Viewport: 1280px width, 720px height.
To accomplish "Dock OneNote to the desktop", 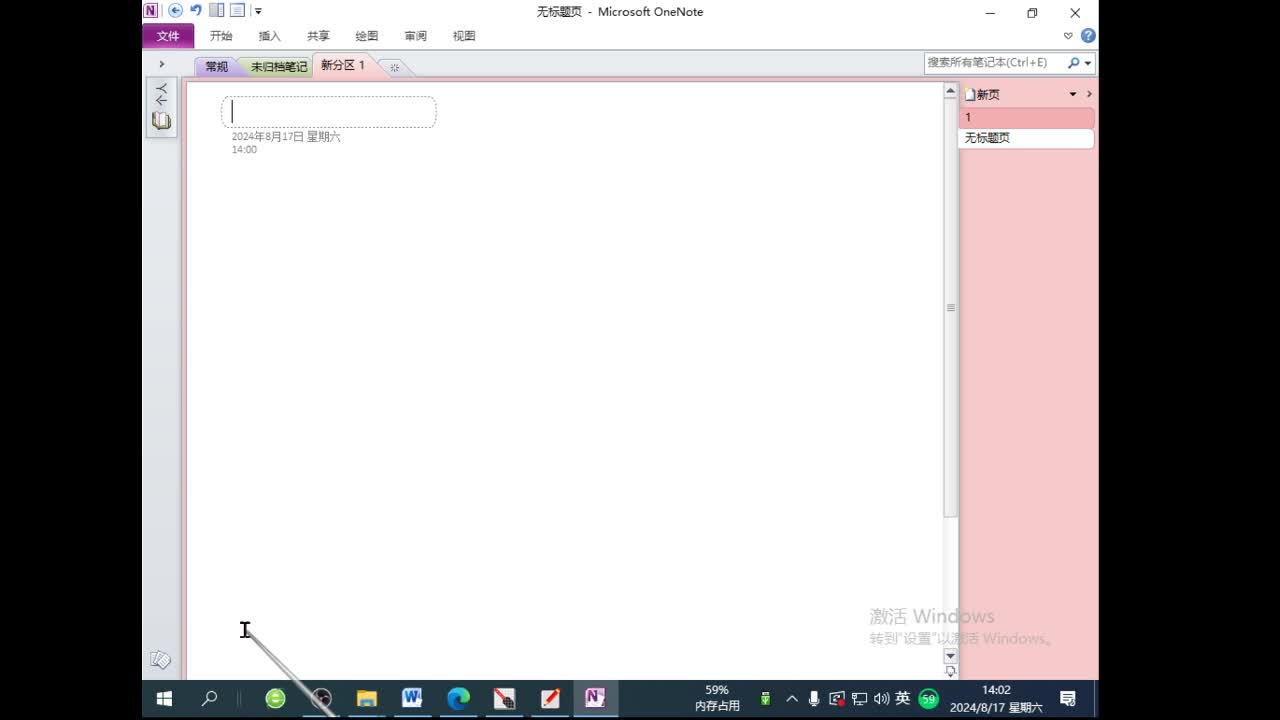I will 216,11.
